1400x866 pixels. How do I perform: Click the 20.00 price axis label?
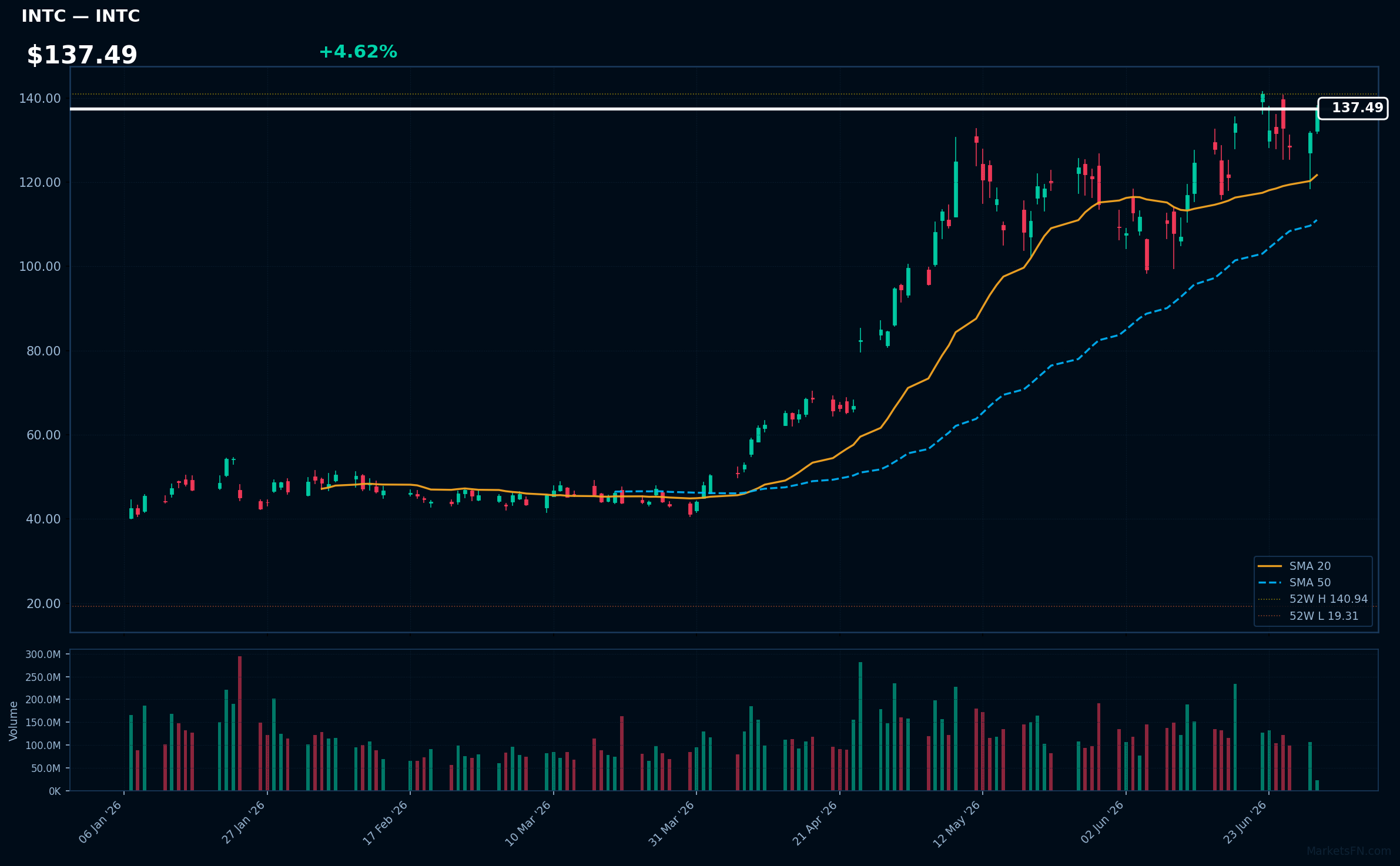(x=43, y=603)
